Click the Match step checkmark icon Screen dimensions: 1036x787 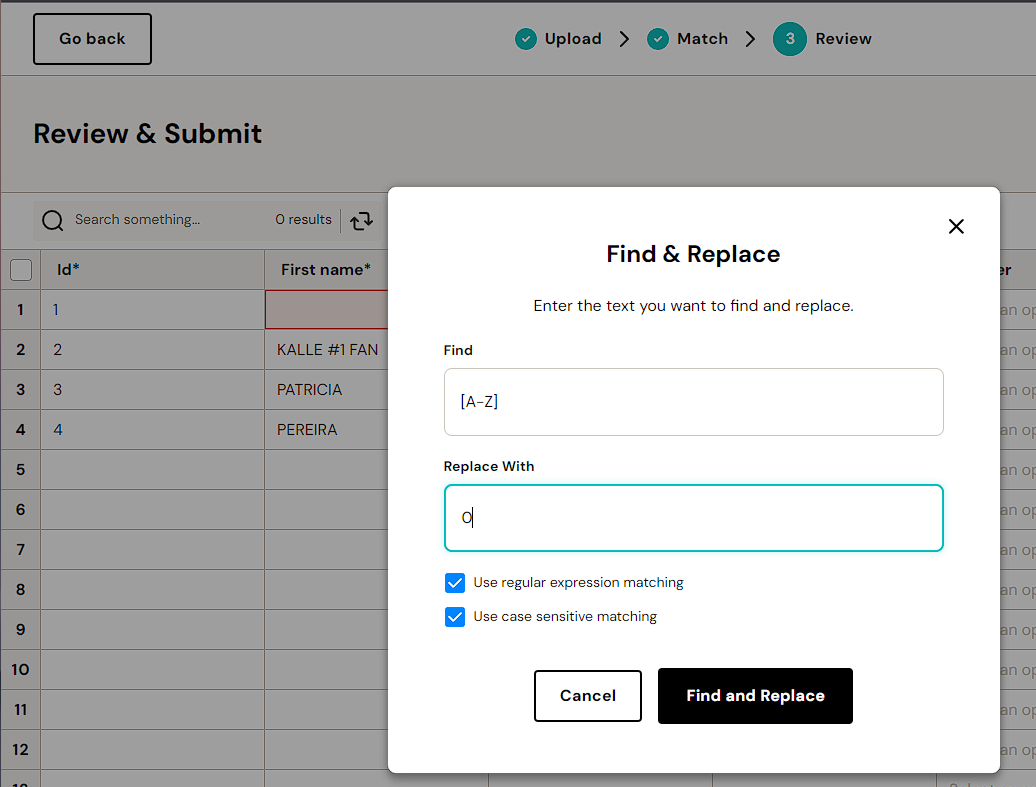click(658, 39)
